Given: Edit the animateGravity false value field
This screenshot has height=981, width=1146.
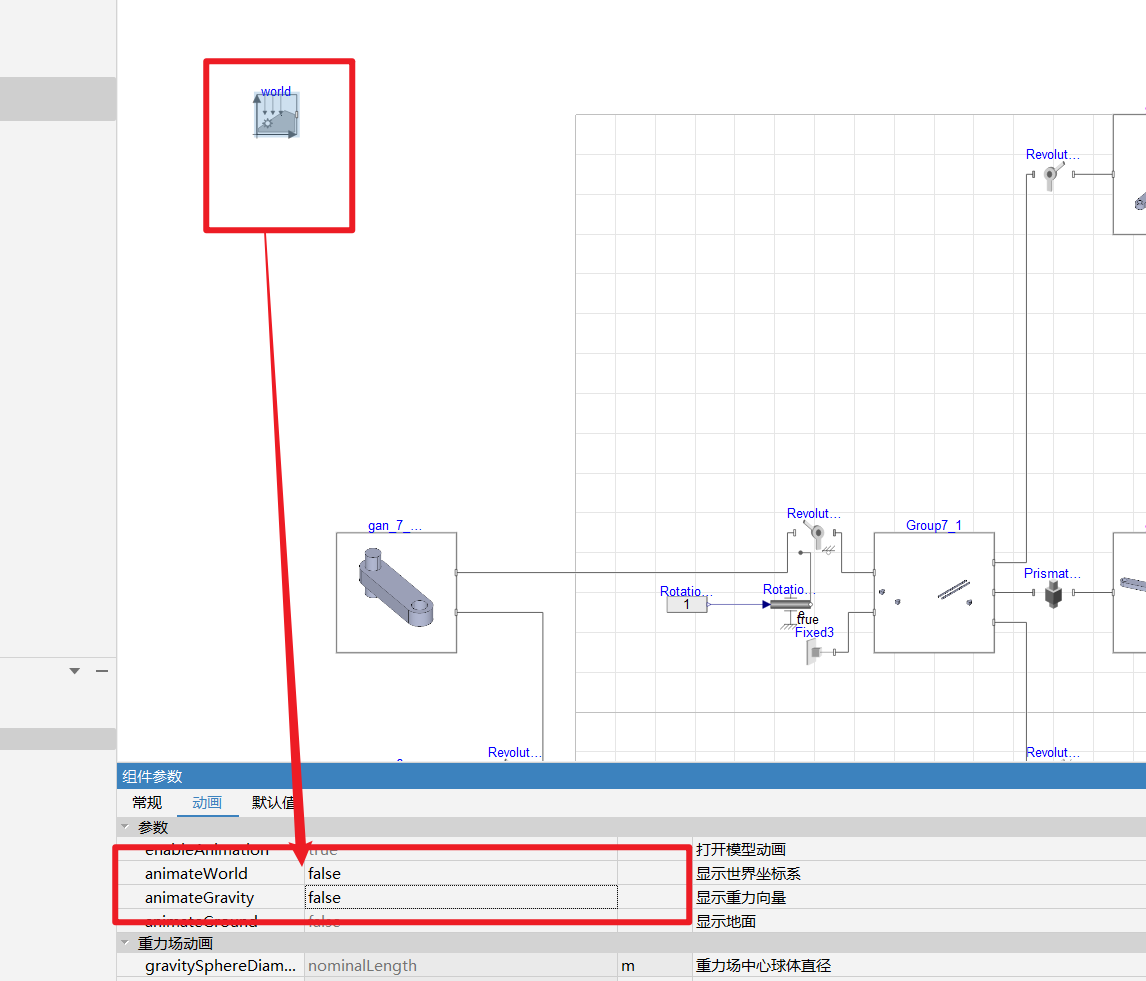Looking at the screenshot, I should (x=461, y=898).
